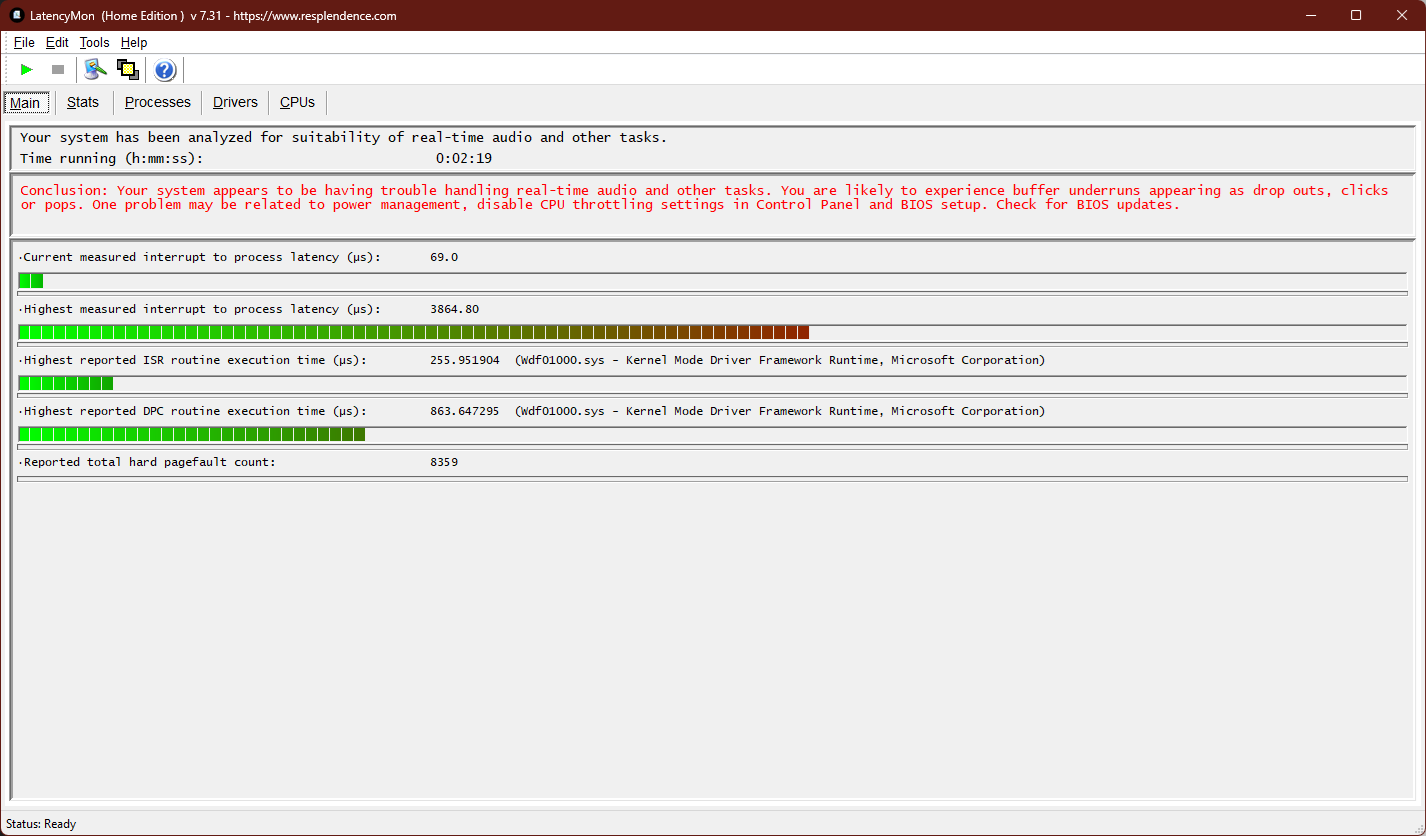Image resolution: width=1426 pixels, height=836 pixels.
Task: Open the Edit menu
Action: pos(57,42)
